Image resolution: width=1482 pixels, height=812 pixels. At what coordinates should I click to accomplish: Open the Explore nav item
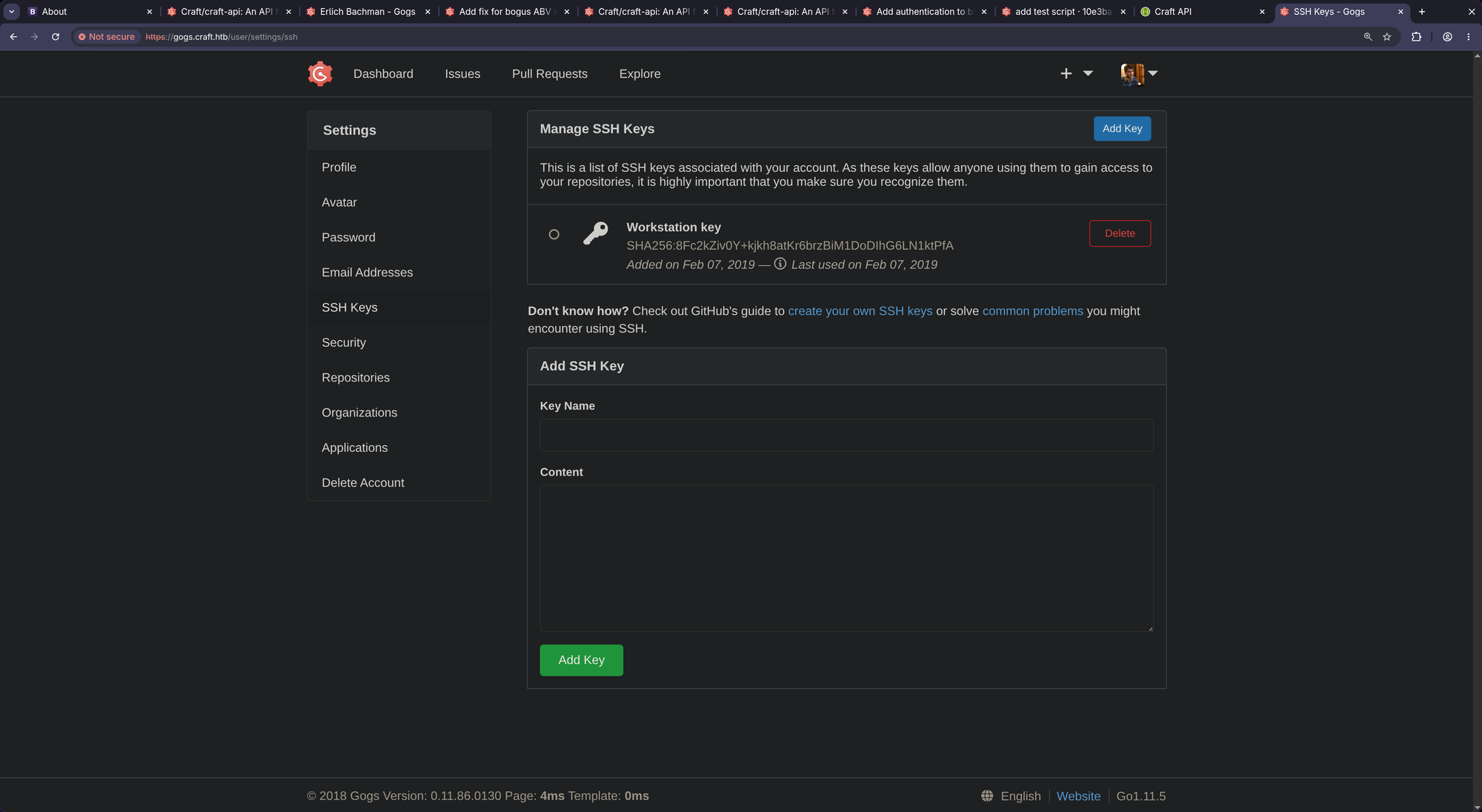(640, 73)
